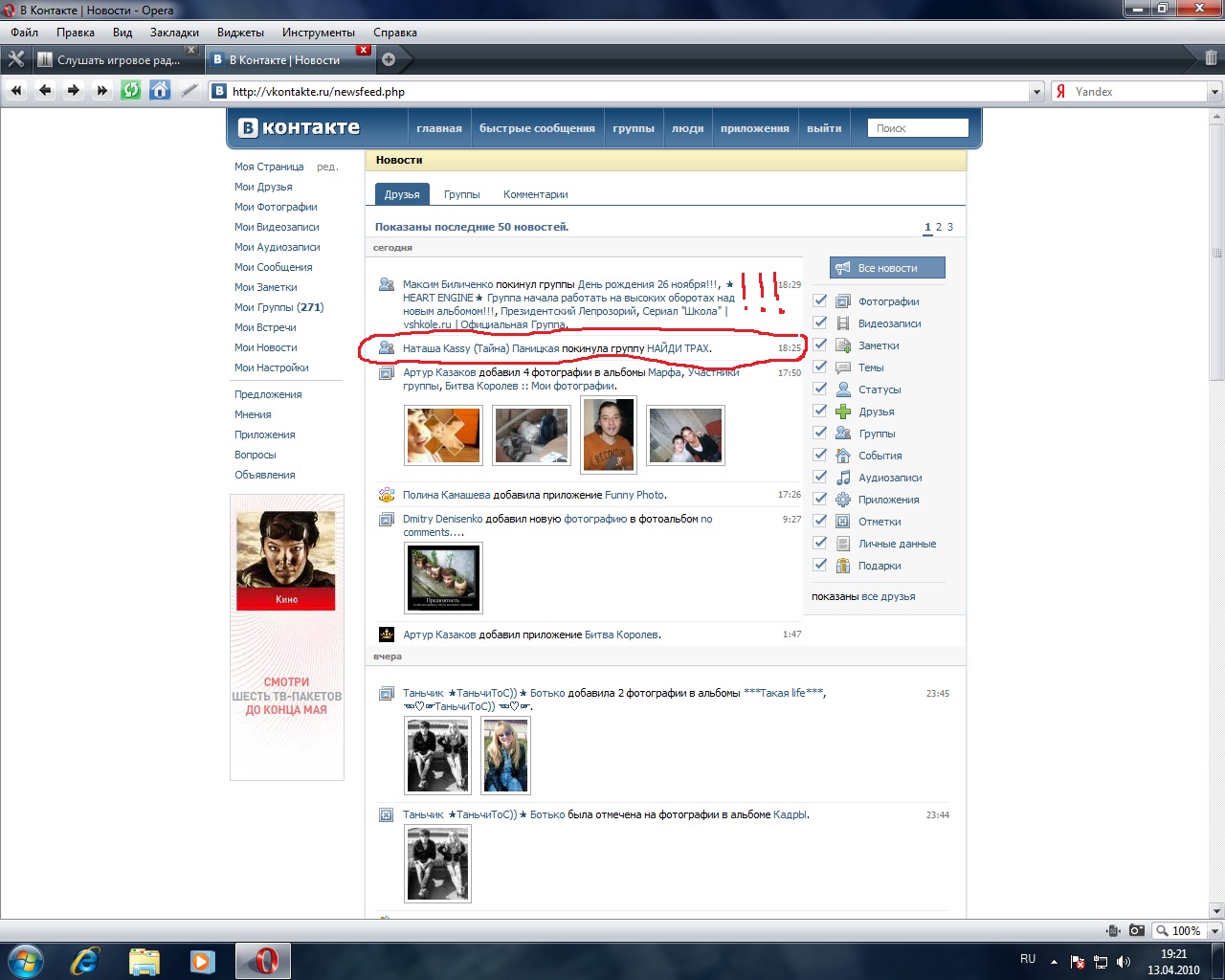
Task: Expand the address bar history dropdown
Action: coord(1036,92)
